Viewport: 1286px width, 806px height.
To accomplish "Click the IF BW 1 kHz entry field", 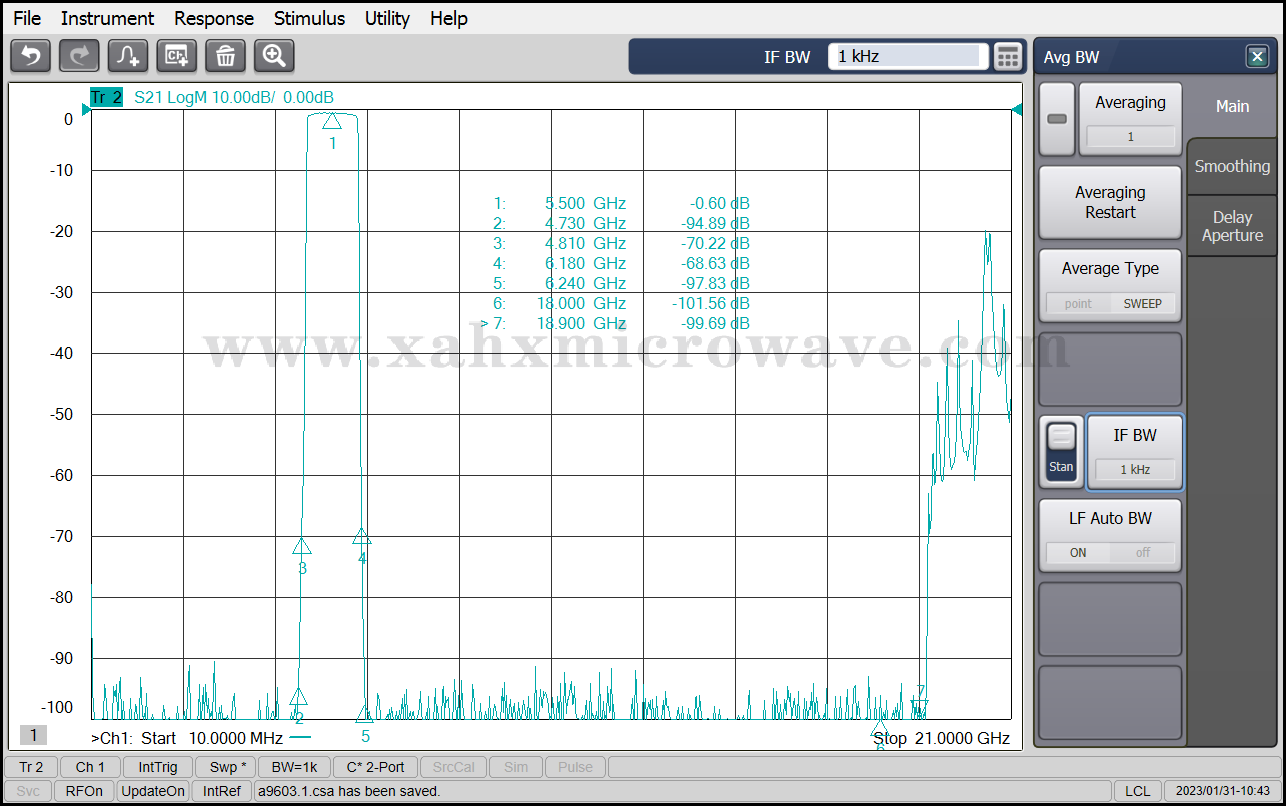I will point(907,57).
